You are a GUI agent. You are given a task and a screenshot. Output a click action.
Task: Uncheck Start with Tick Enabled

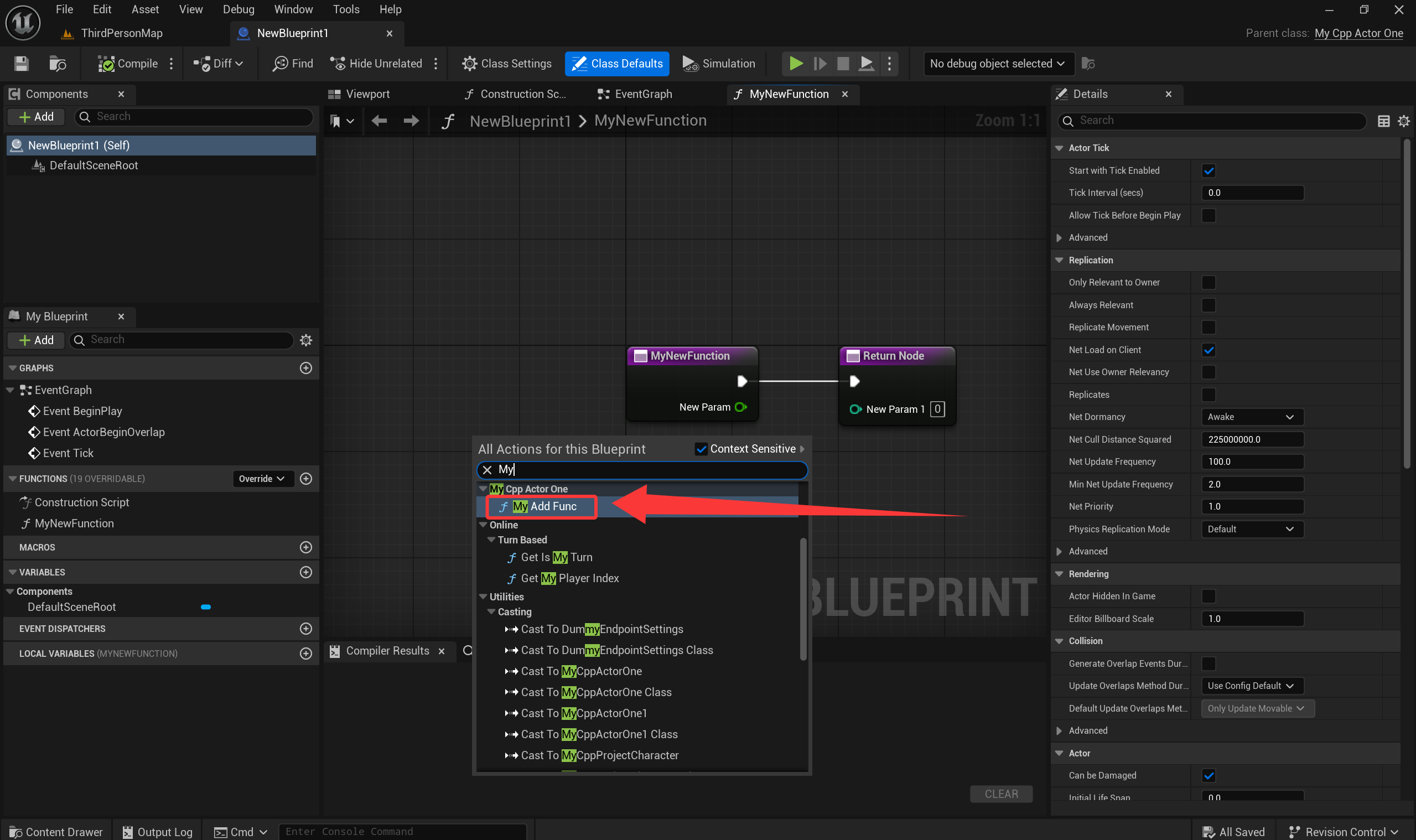click(x=1208, y=170)
